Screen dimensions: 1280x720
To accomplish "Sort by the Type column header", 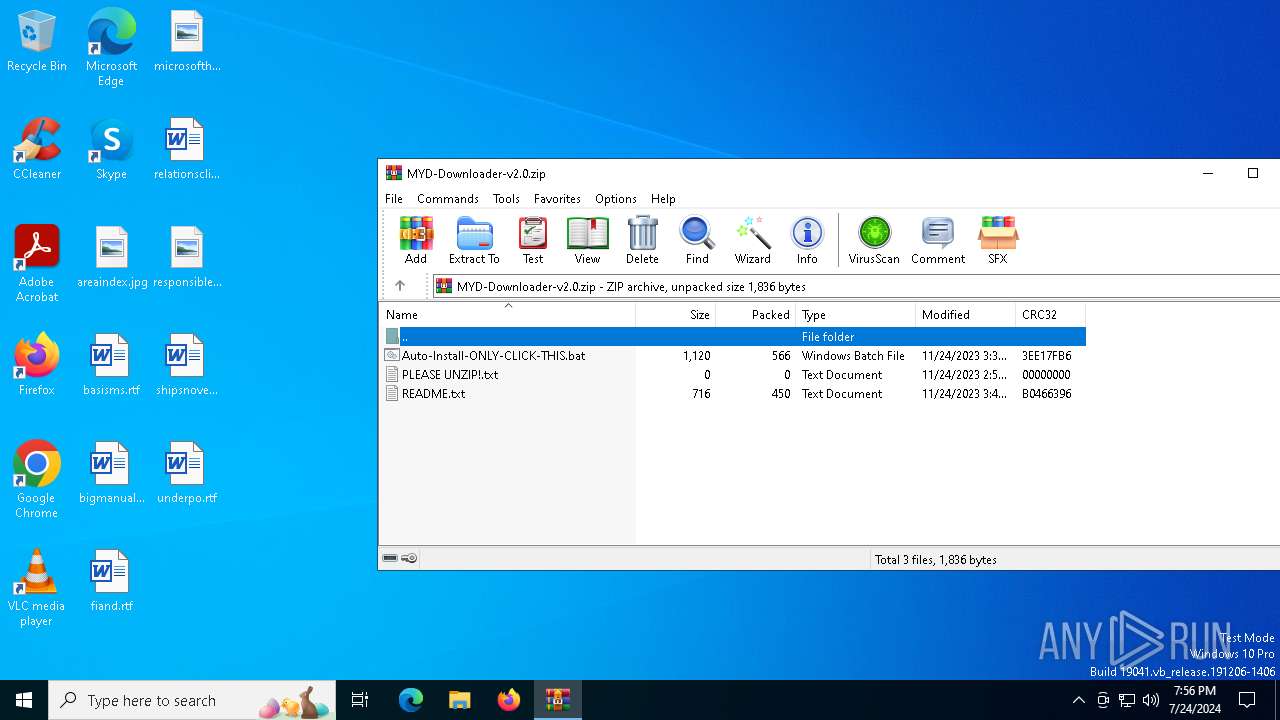I will coord(855,314).
